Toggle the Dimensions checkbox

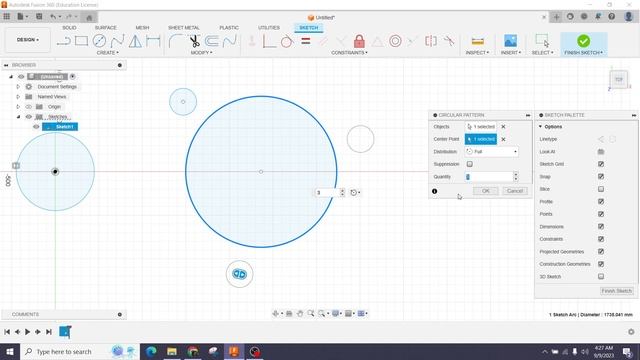tap(601, 227)
